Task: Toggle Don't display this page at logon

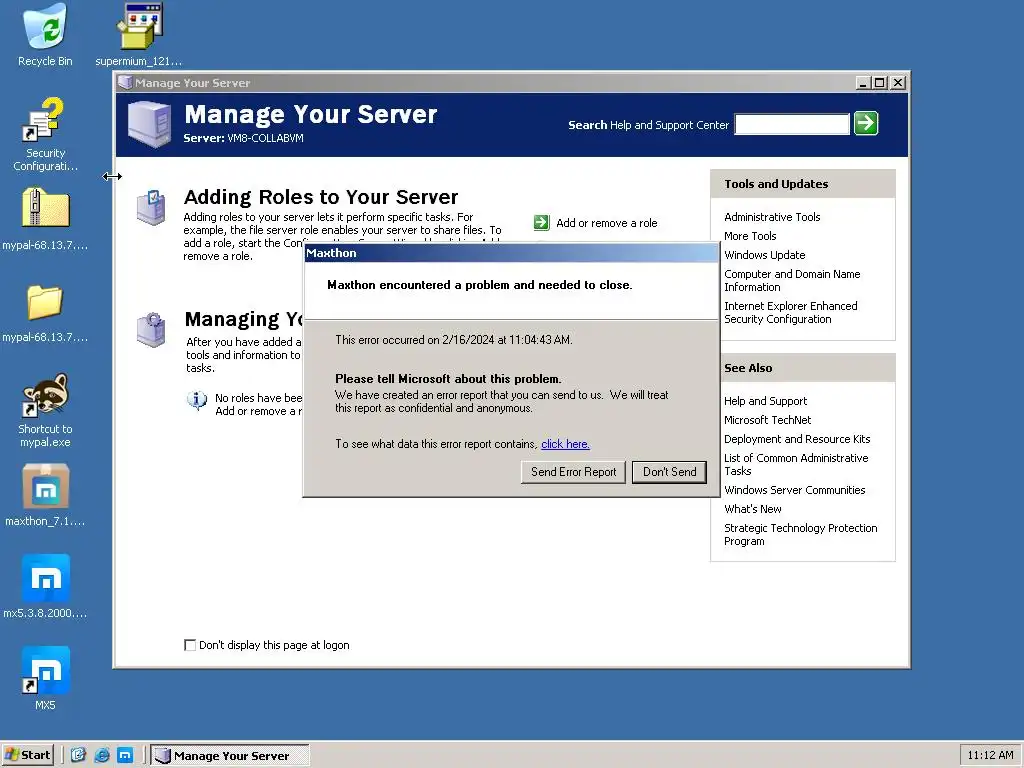Action: tap(190, 645)
